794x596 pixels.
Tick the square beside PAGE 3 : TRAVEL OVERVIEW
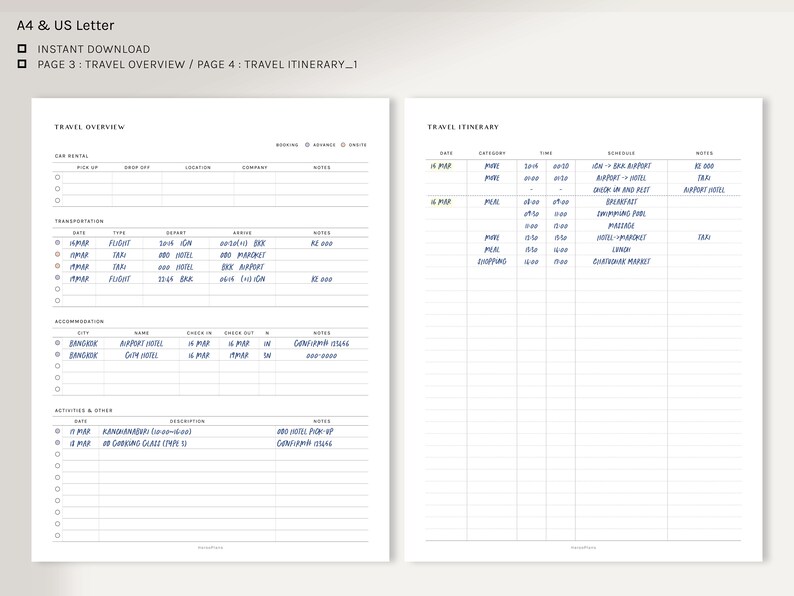22,64
